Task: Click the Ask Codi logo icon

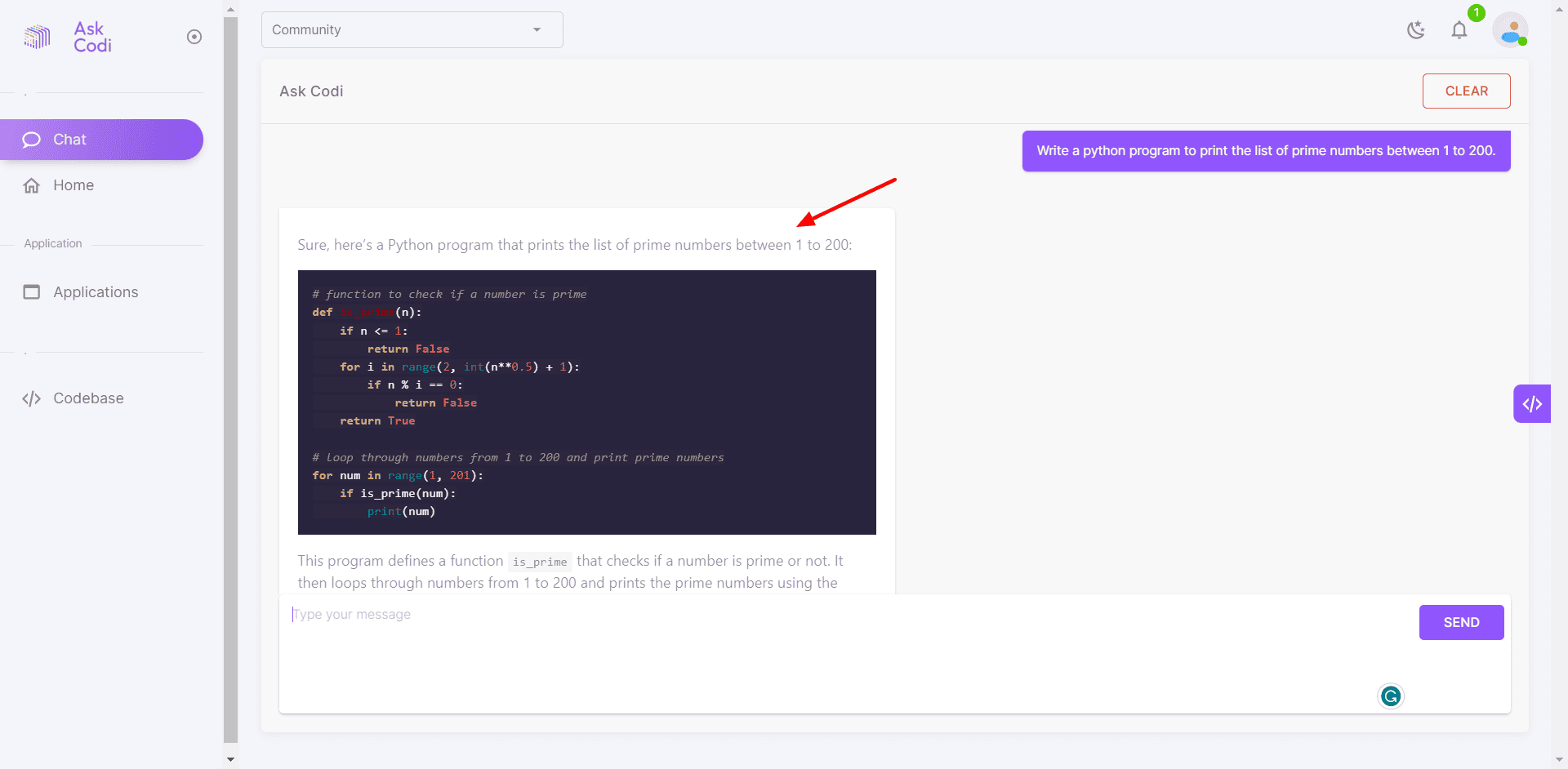Action: pyautogui.click(x=37, y=37)
